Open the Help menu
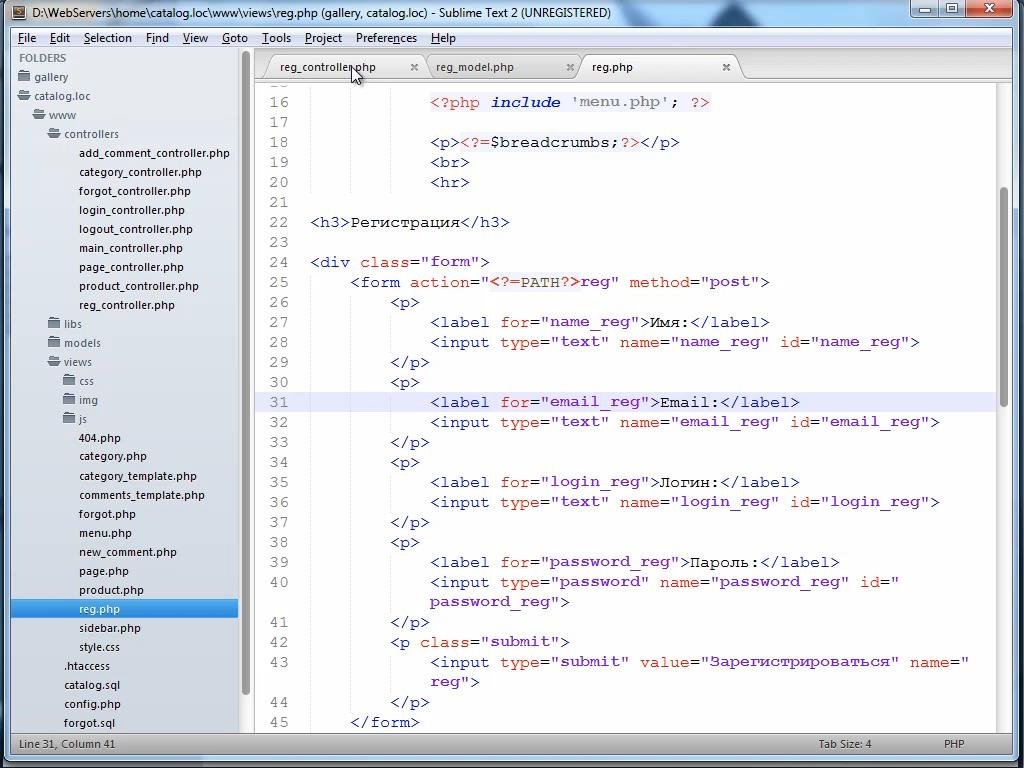Viewport: 1024px width, 768px height. 443,38
